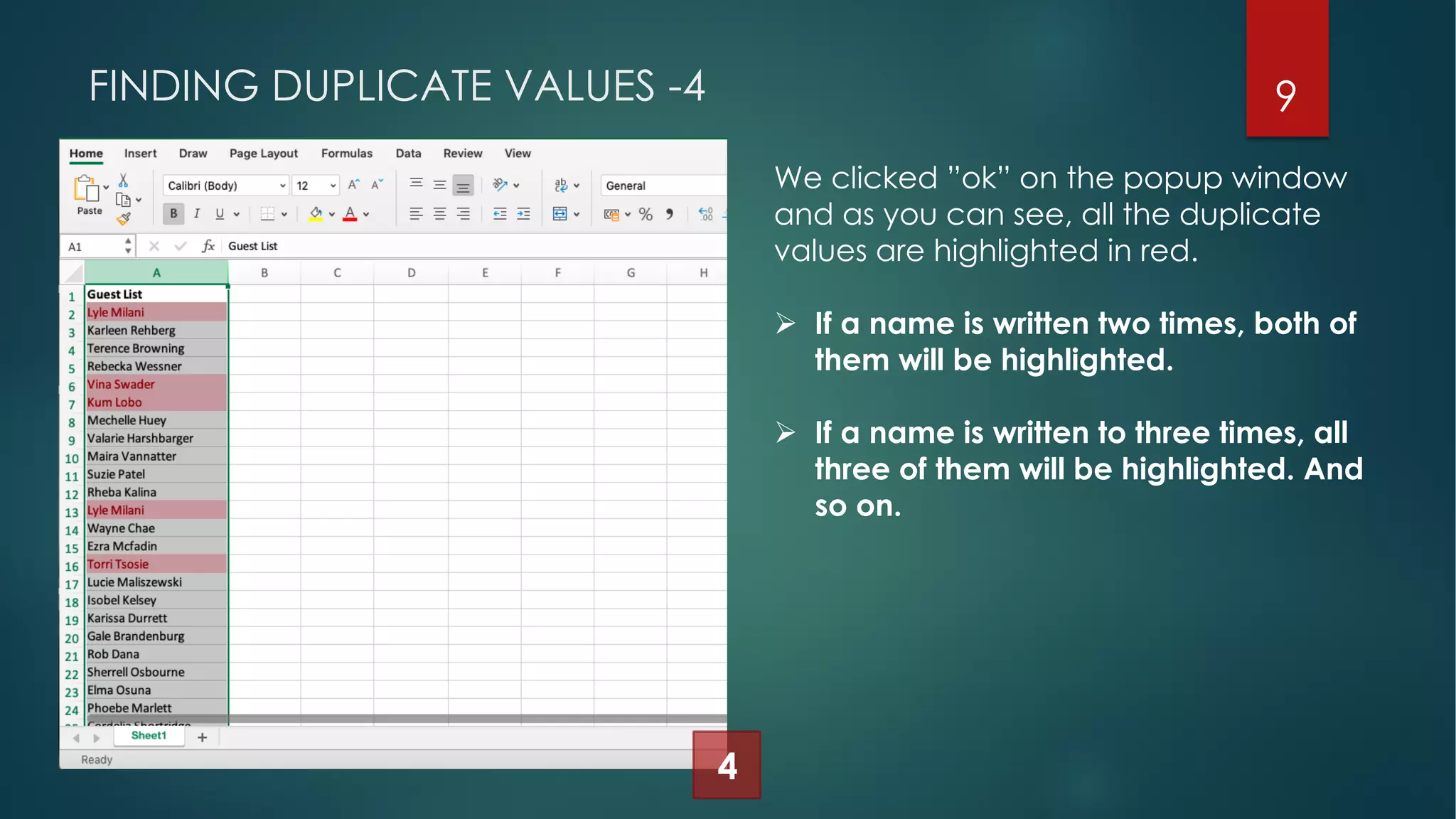Click the Cut scissors icon
The width and height of the screenshot is (1456, 819).
(x=123, y=181)
